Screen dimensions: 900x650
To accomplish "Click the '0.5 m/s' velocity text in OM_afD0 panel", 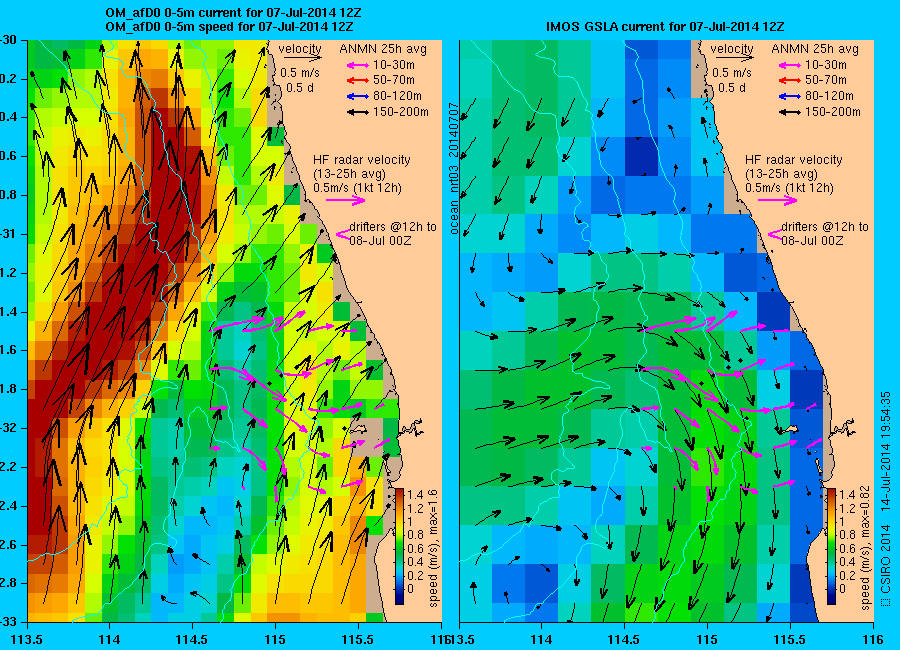I will click(300, 73).
